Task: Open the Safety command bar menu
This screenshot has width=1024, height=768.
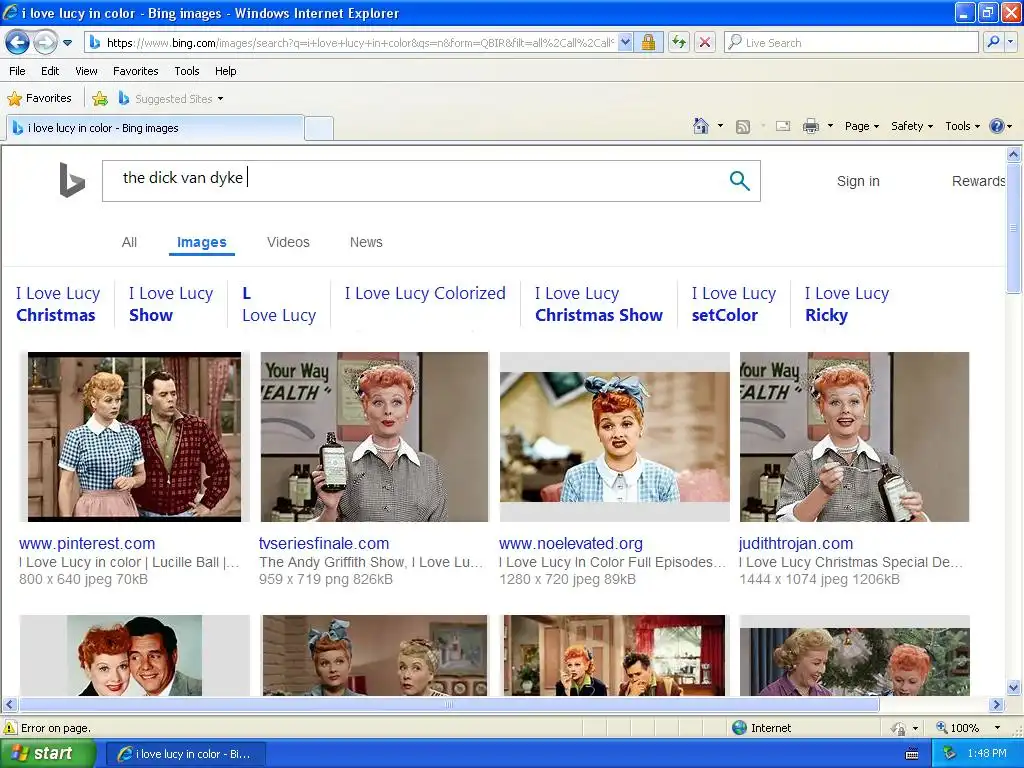Action: tap(912, 126)
